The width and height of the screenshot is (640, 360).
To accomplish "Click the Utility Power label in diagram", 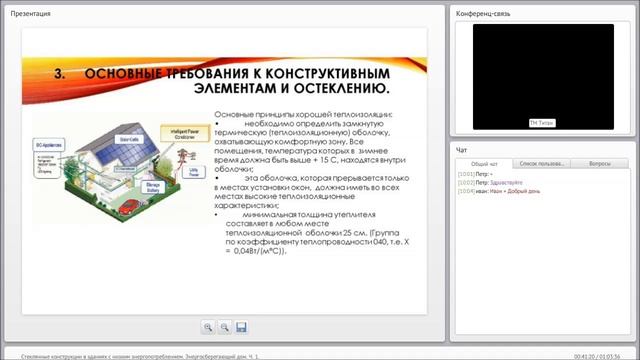I will pos(193,172).
